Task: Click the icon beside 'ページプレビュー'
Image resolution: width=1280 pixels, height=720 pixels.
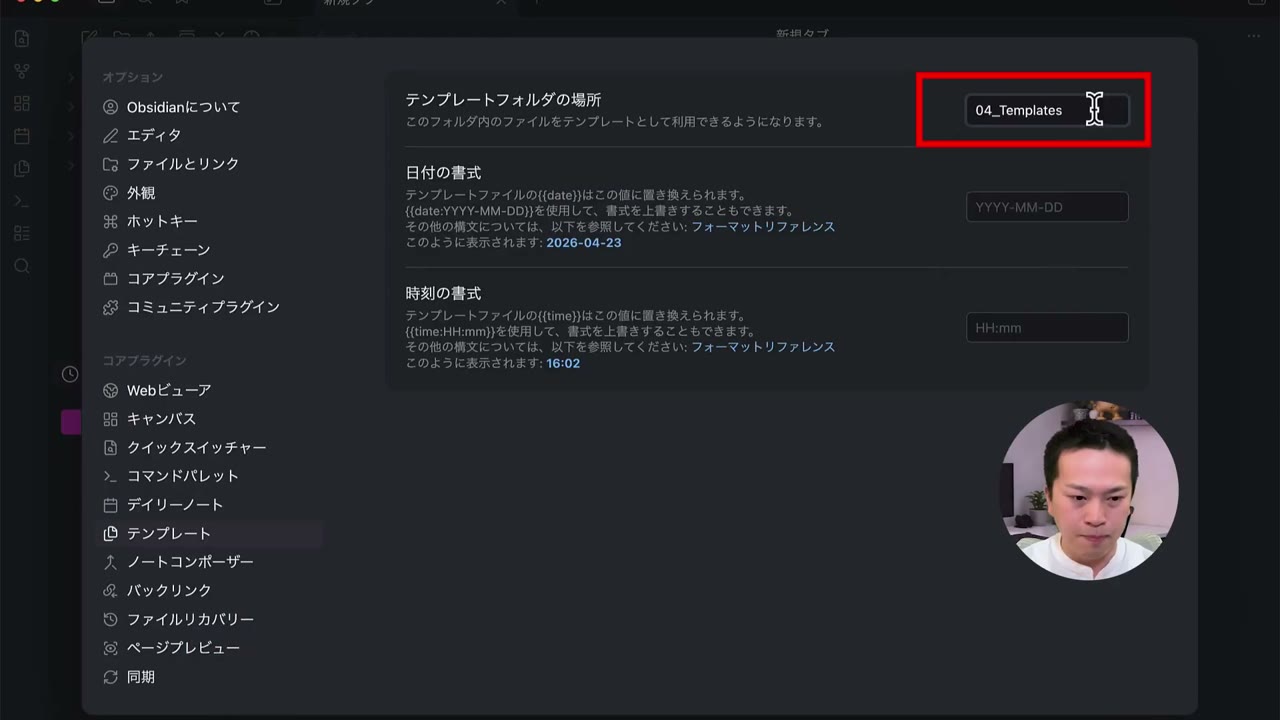Action: click(111, 648)
